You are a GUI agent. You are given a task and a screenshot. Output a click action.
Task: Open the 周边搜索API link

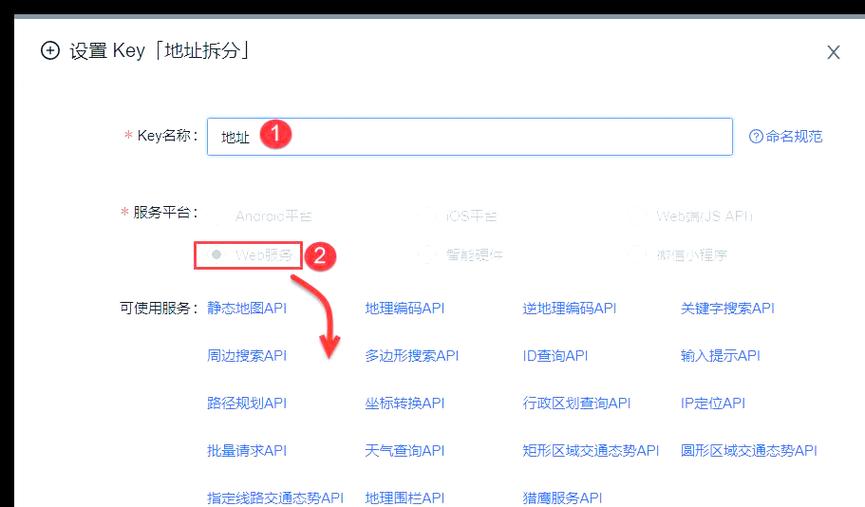(x=247, y=355)
